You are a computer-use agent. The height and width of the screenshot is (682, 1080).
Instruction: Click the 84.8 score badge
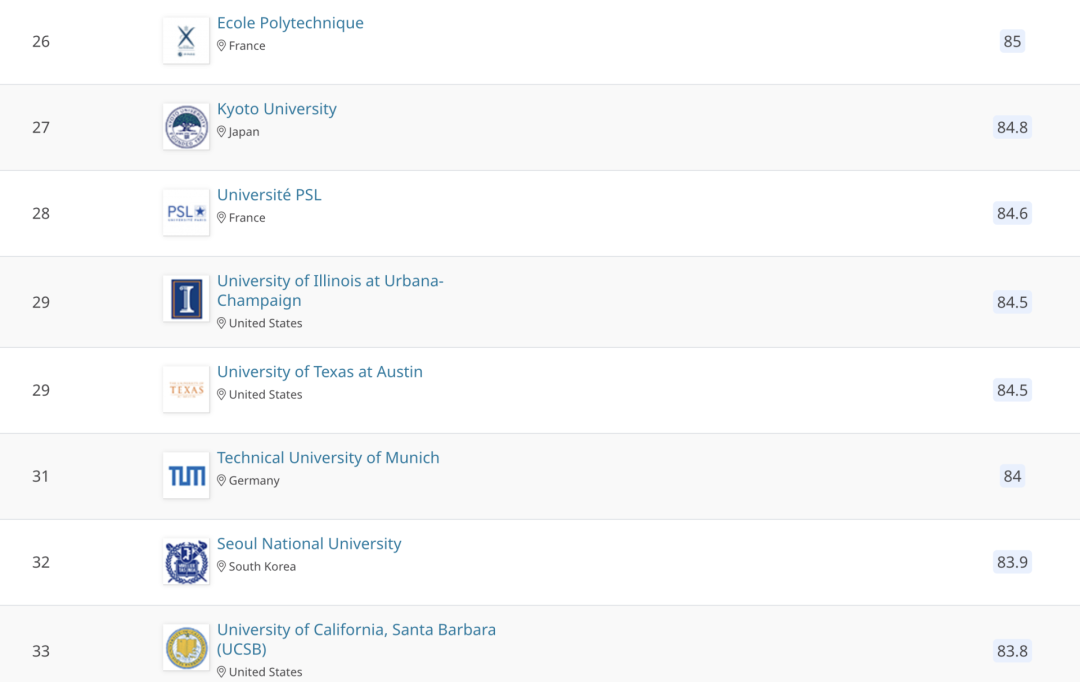(1012, 127)
